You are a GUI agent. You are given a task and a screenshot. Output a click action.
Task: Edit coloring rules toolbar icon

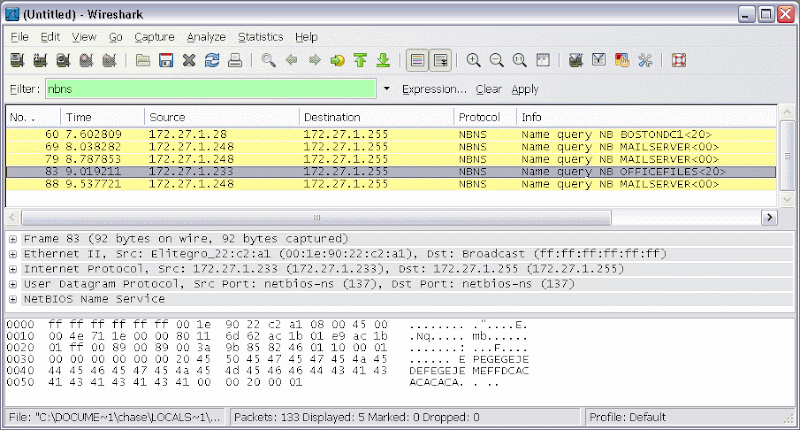(622, 61)
